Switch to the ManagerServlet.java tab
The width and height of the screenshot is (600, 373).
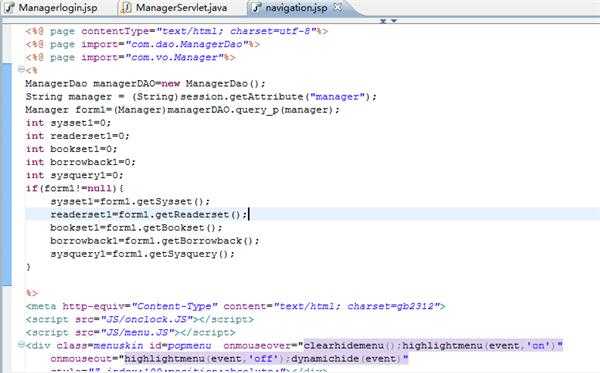point(181,8)
